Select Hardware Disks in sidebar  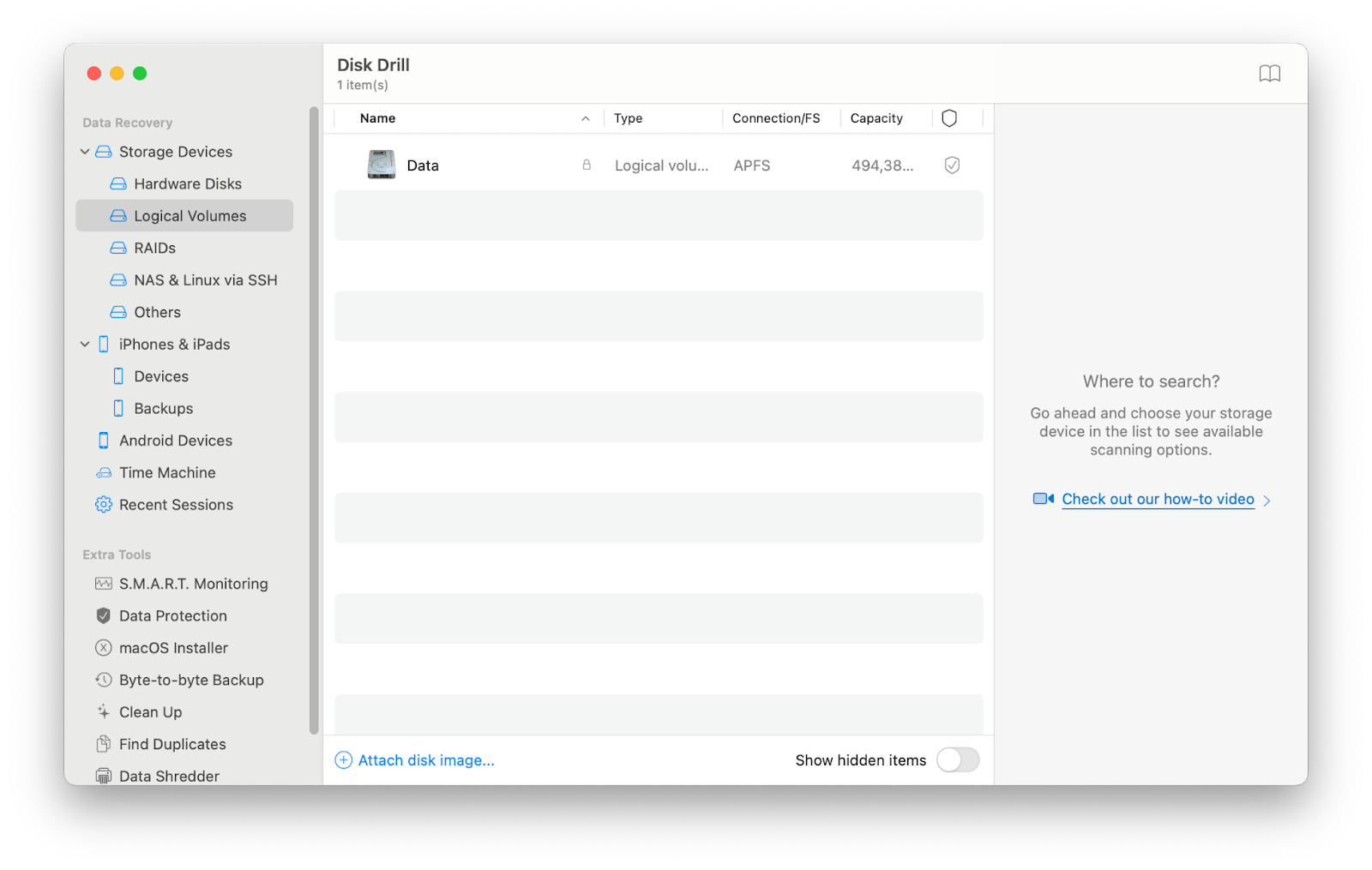coord(184,183)
